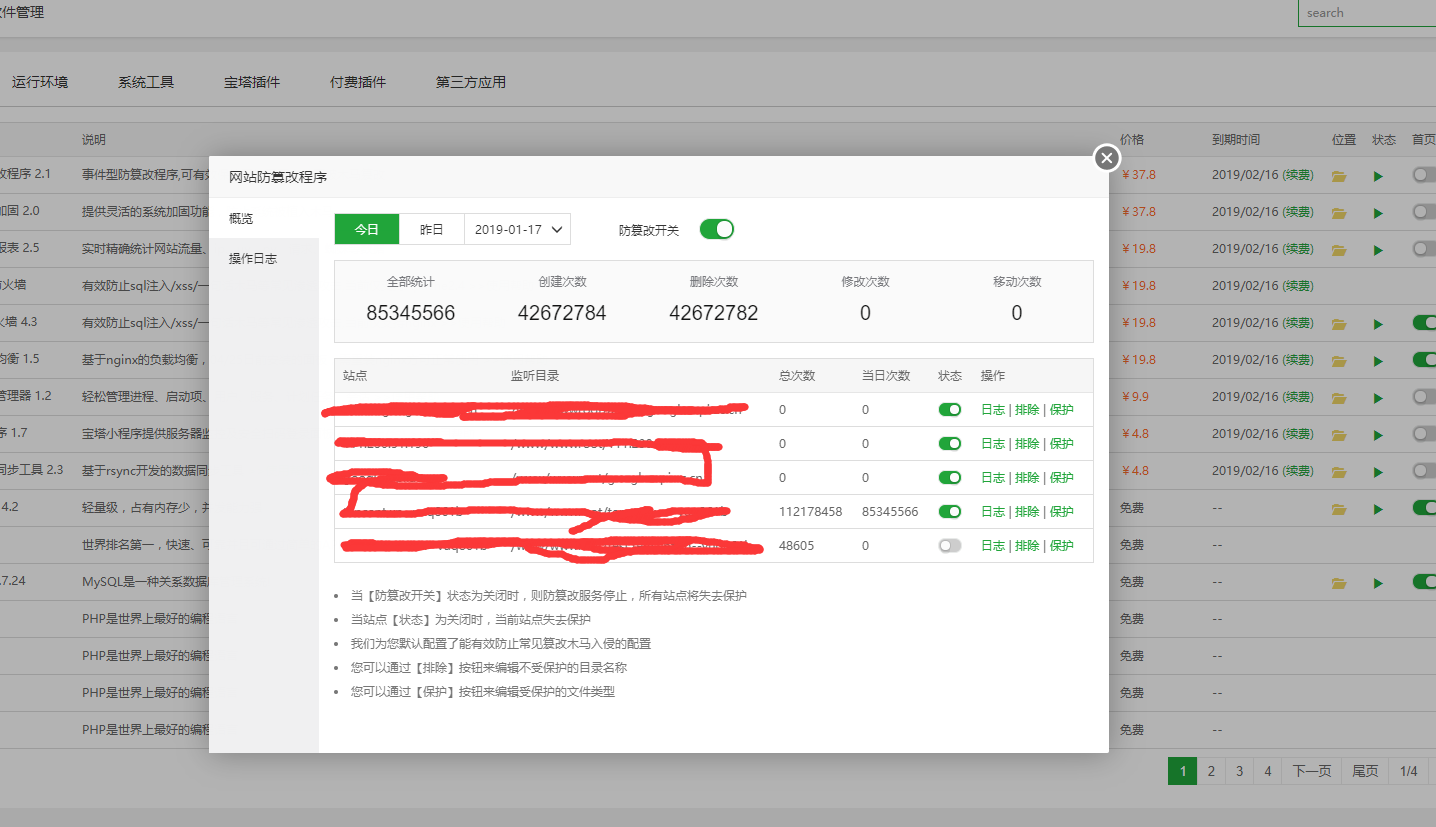1436x827 pixels.
Task: Open folder icon for 基于nginx的负载均衡 row
Action: pos(1339,361)
